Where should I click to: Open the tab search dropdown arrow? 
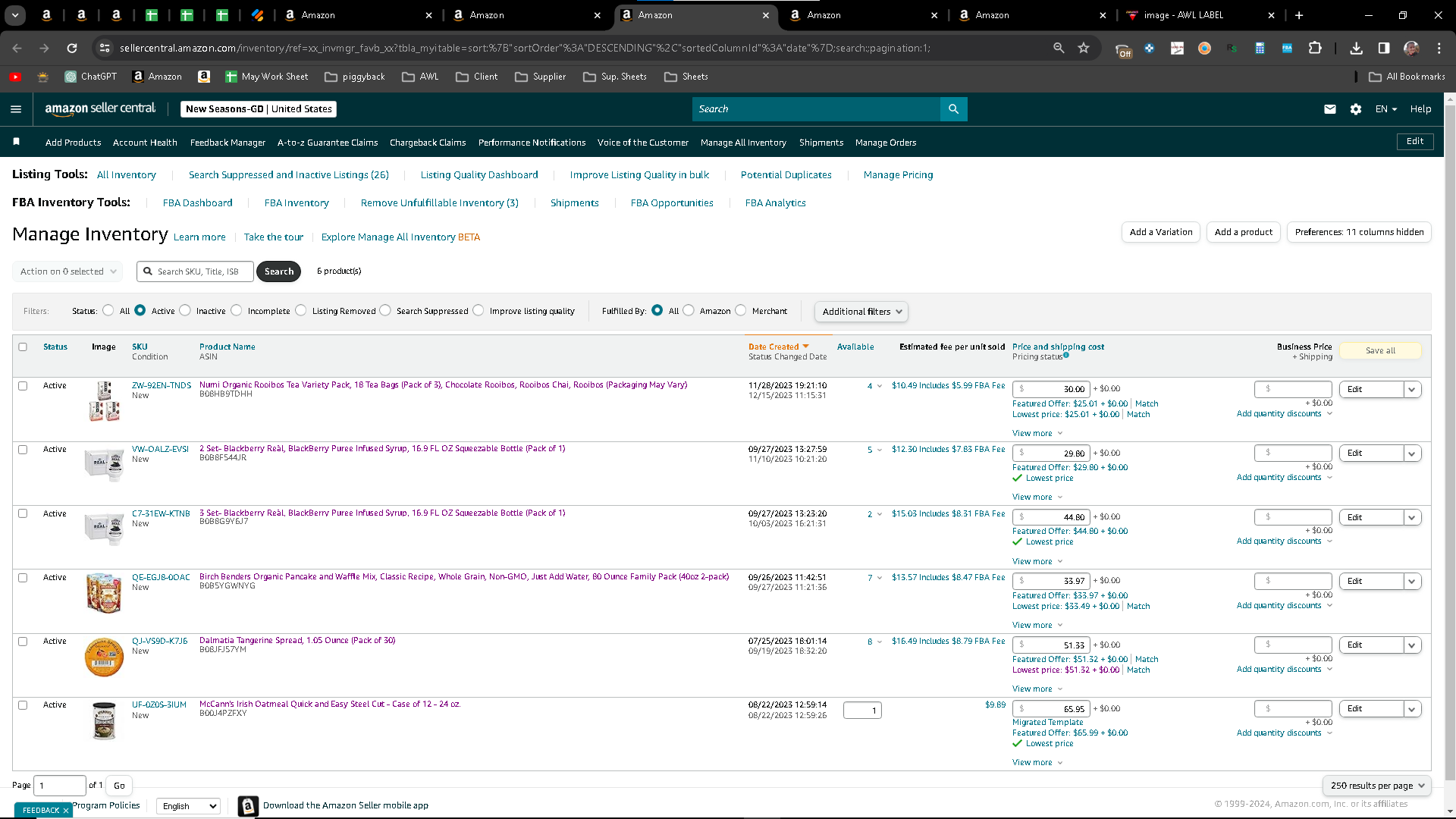click(15, 15)
